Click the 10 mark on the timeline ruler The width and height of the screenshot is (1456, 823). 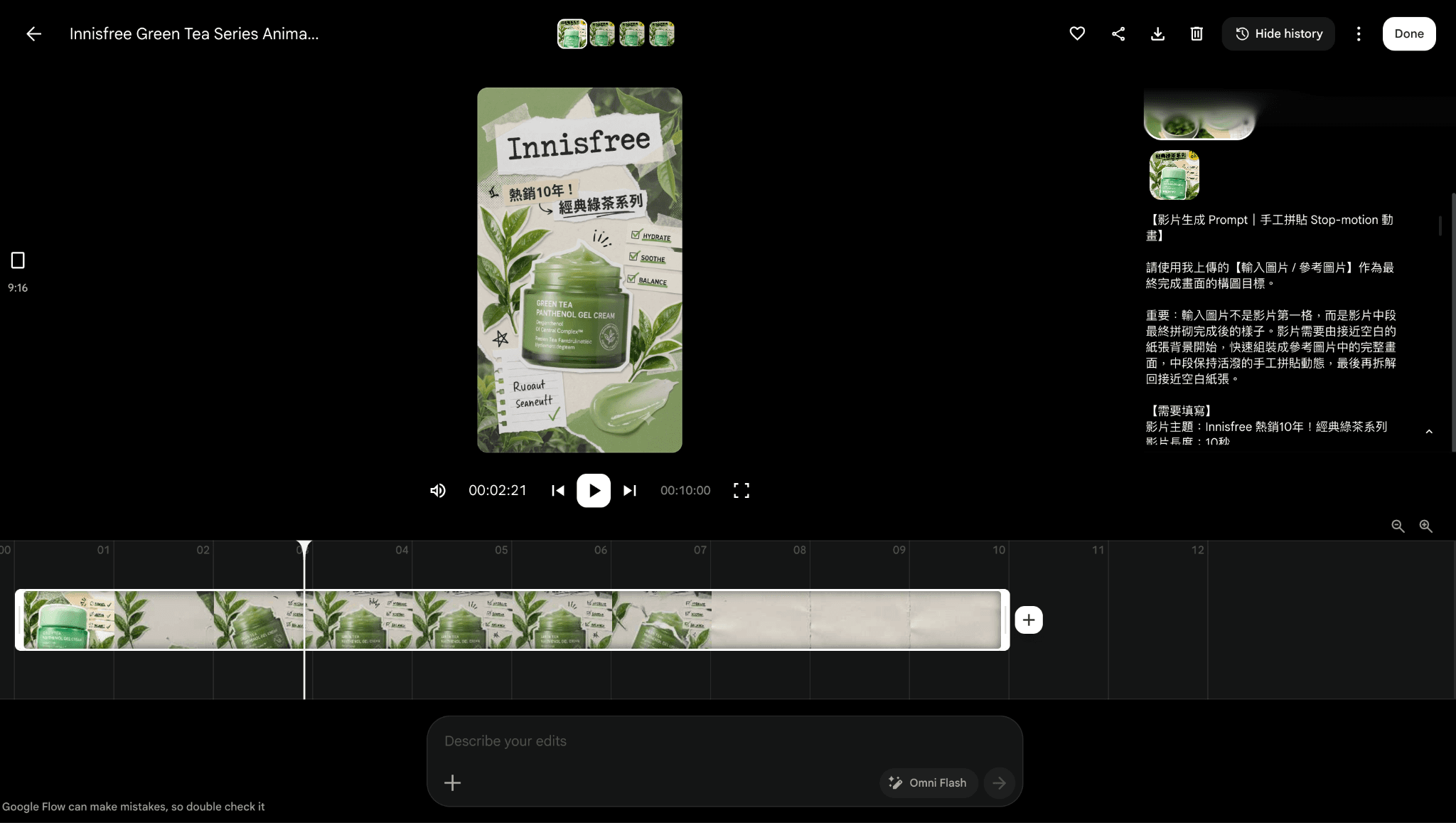point(999,550)
